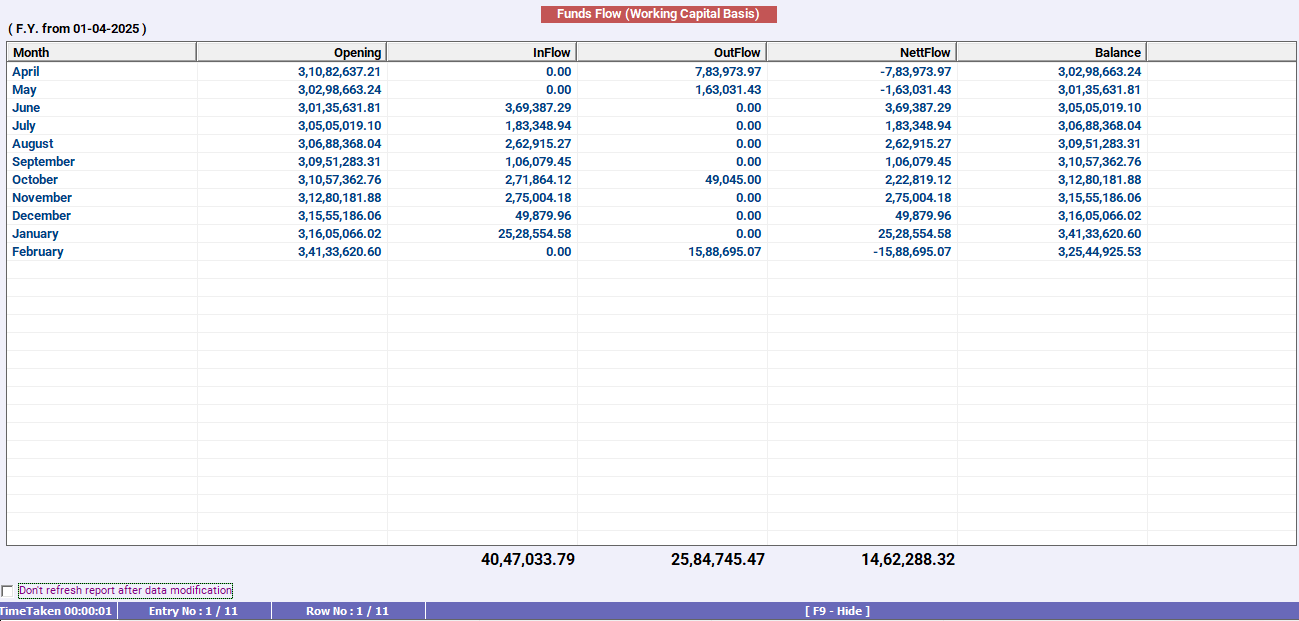Click April nett flow -7,83,973.97
Screen dimensions: 1299x621
(916, 72)
